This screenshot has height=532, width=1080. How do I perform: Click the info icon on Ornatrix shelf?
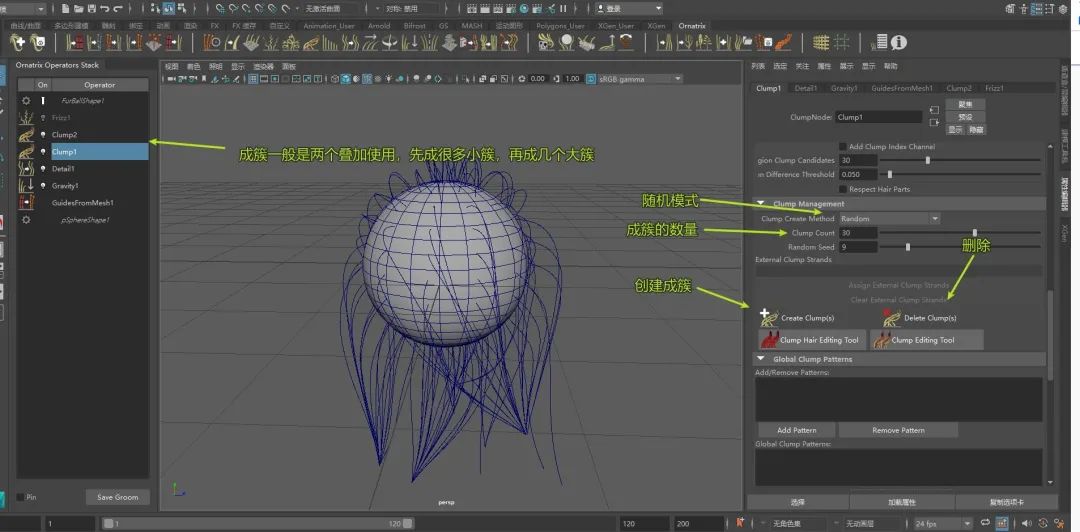click(x=899, y=42)
